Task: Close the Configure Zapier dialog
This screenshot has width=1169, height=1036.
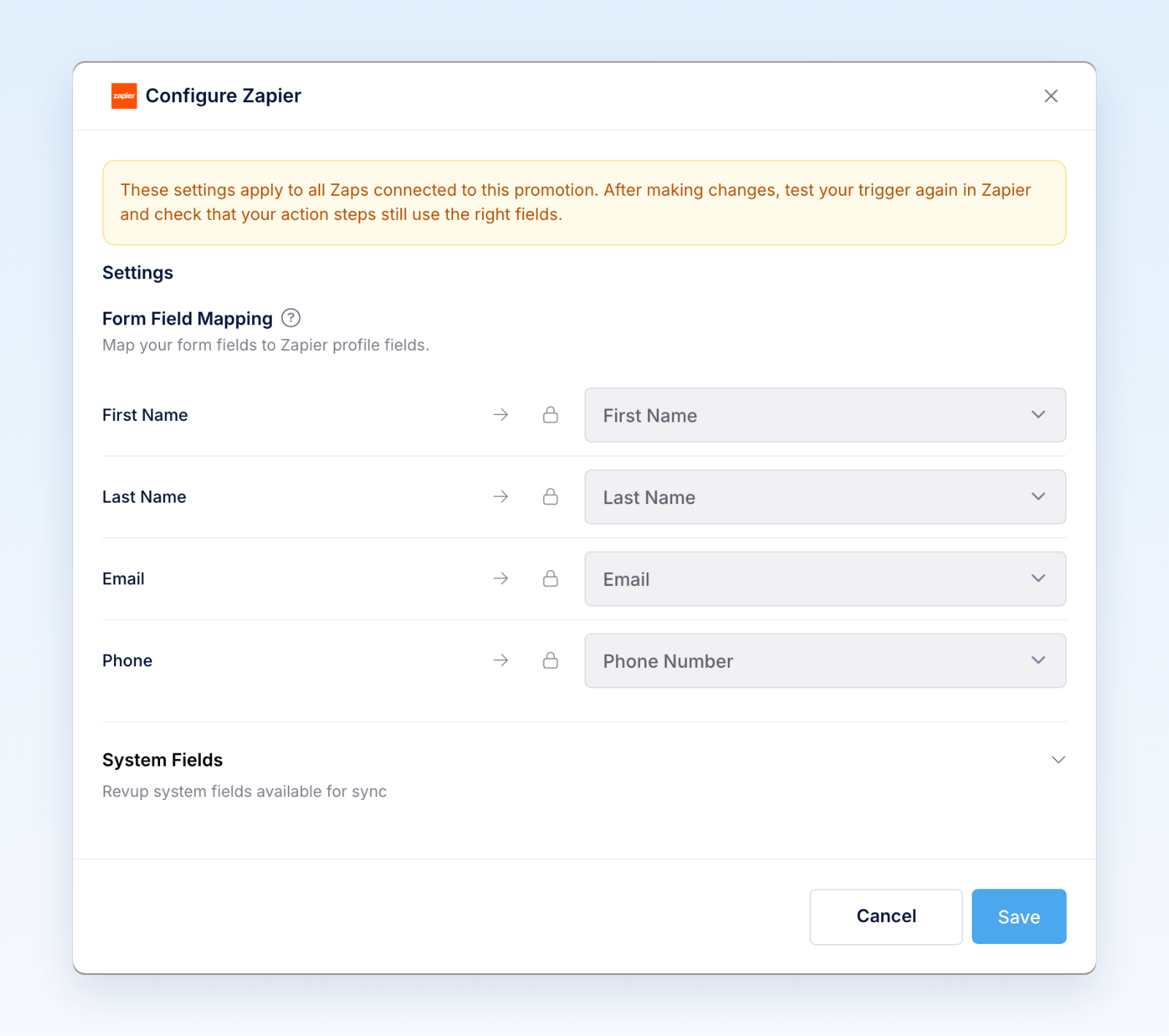Action: (x=1051, y=96)
